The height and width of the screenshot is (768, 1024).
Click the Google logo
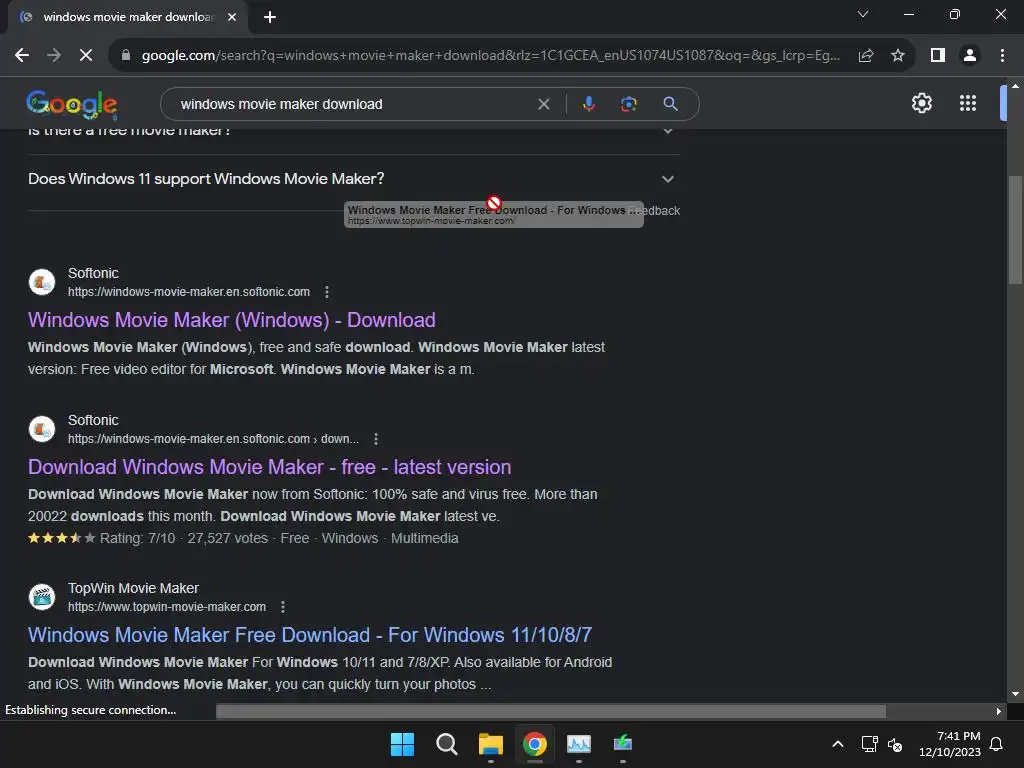[x=72, y=104]
